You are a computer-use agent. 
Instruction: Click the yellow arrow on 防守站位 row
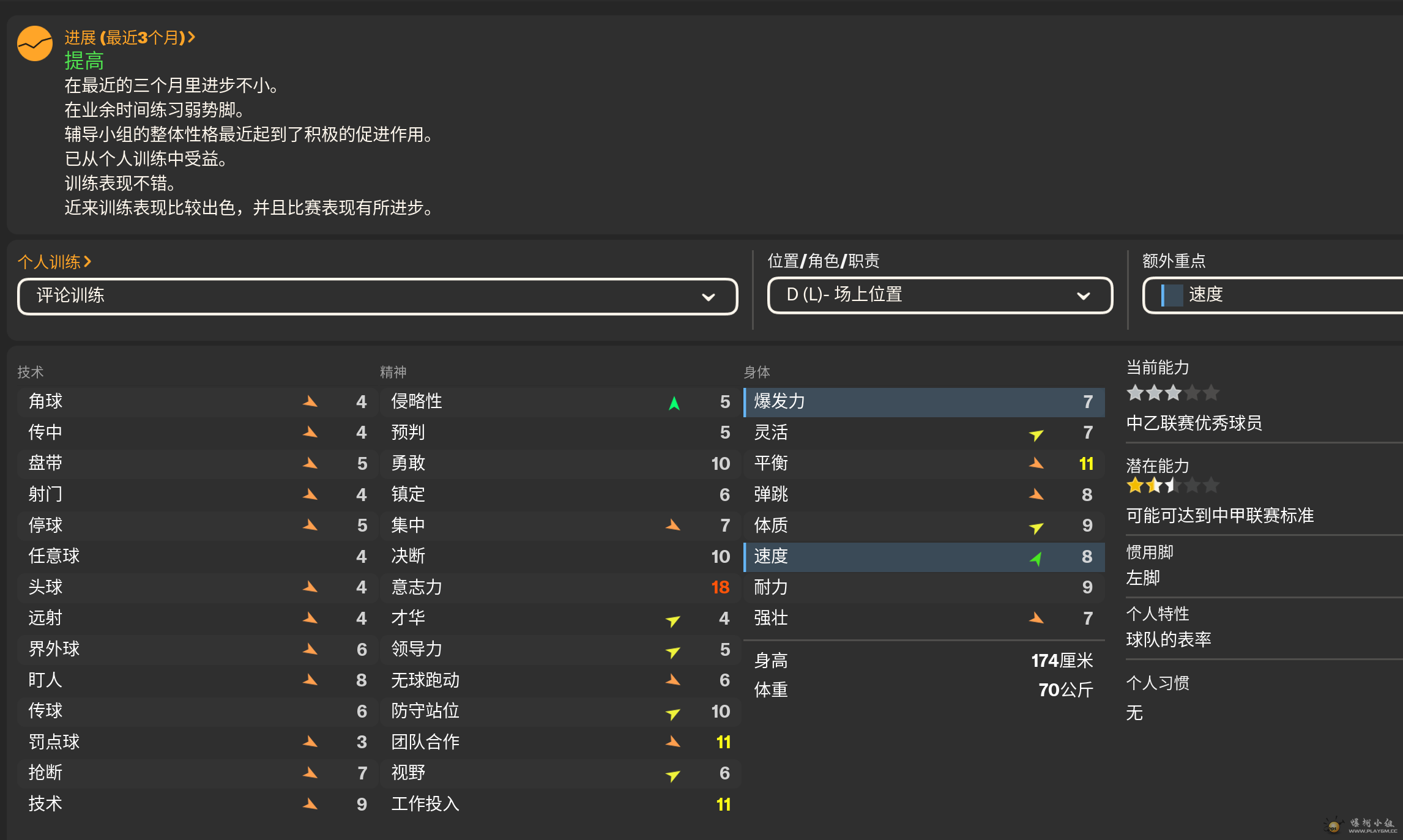tap(673, 713)
